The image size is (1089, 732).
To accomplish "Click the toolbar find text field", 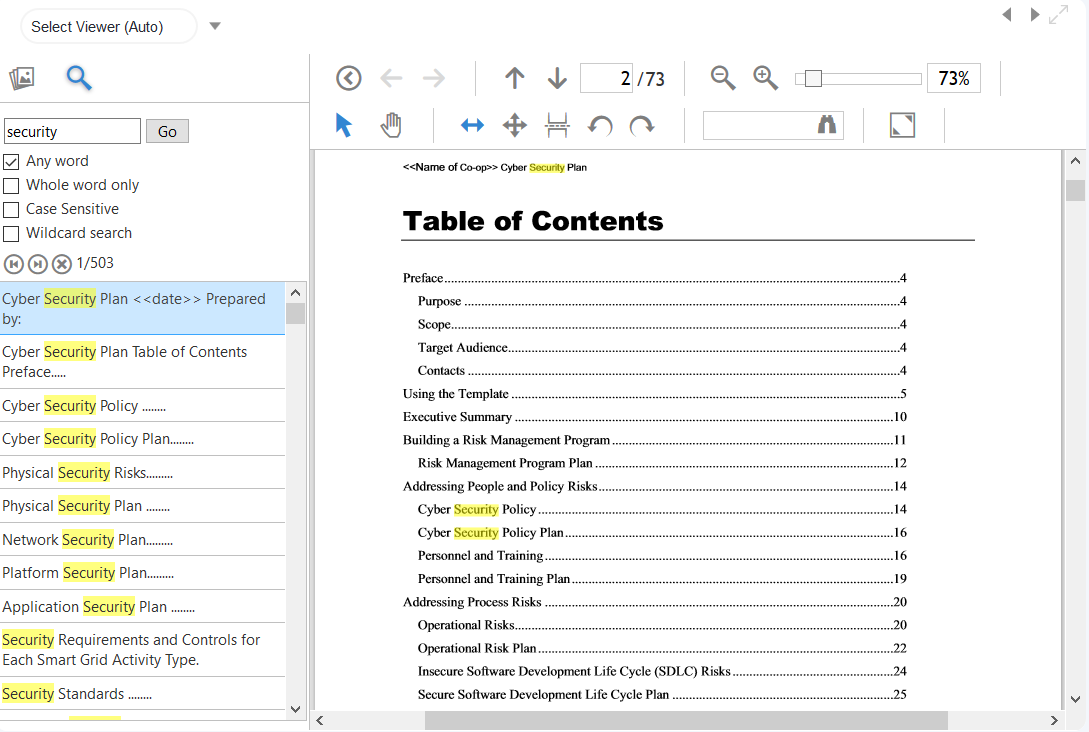I will coord(773,125).
